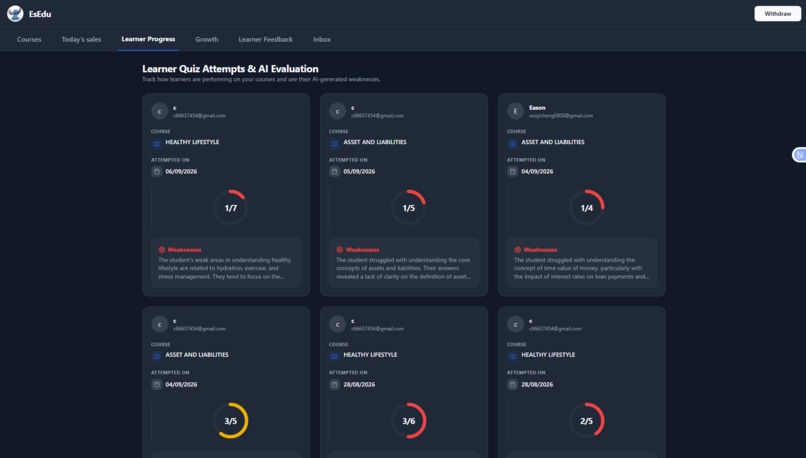This screenshot has height=458, width=806.
Task: Click the book icon on the 3/5 card
Action: [157, 356]
